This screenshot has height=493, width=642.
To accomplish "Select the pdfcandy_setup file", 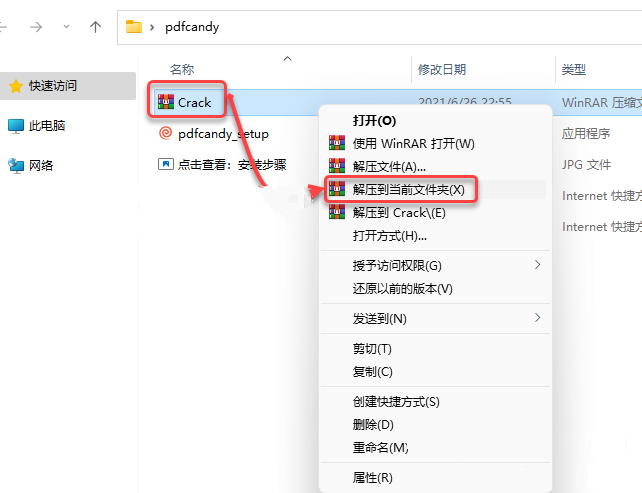I will (x=224, y=134).
